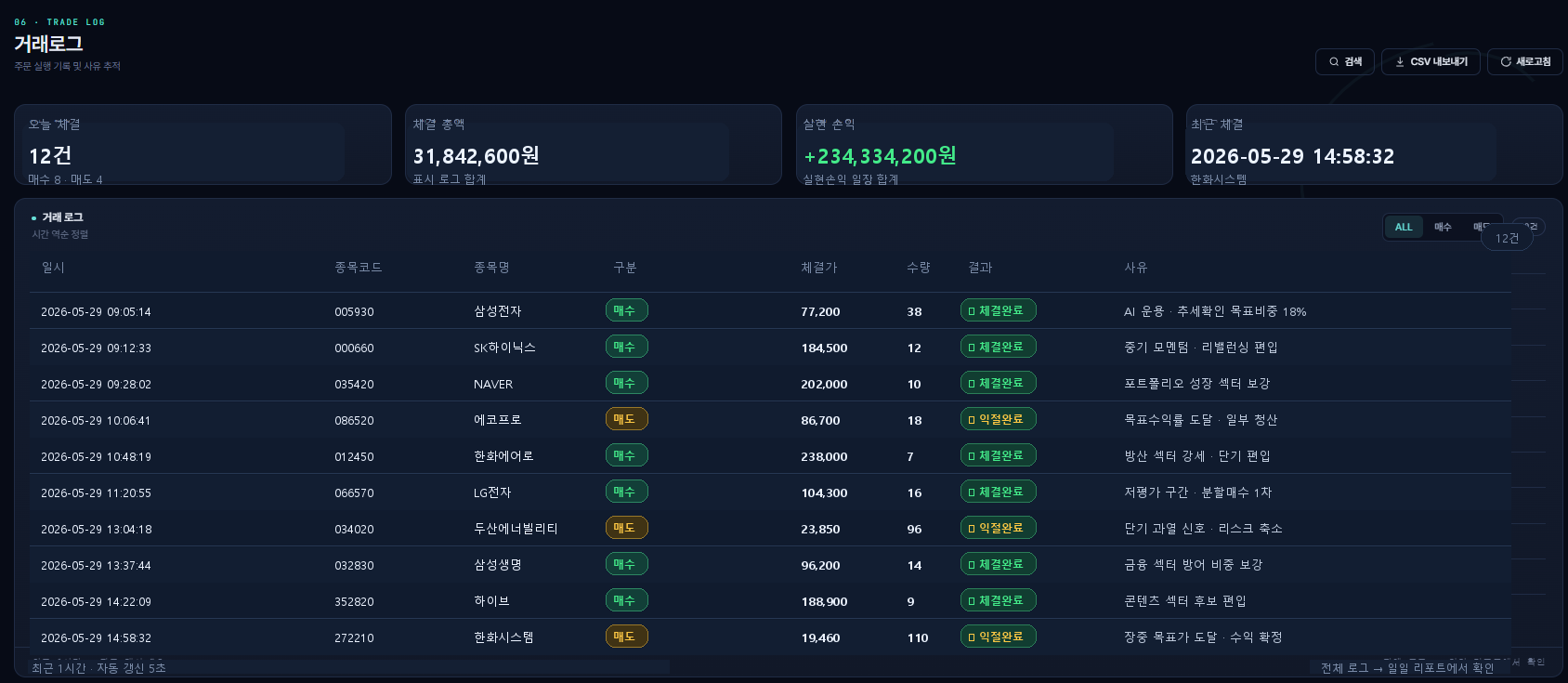Image resolution: width=1568 pixels, height=683 pixels.
Task: Click the 매수 badge in 한화에어로 row
Action: [x=627, y=455]
